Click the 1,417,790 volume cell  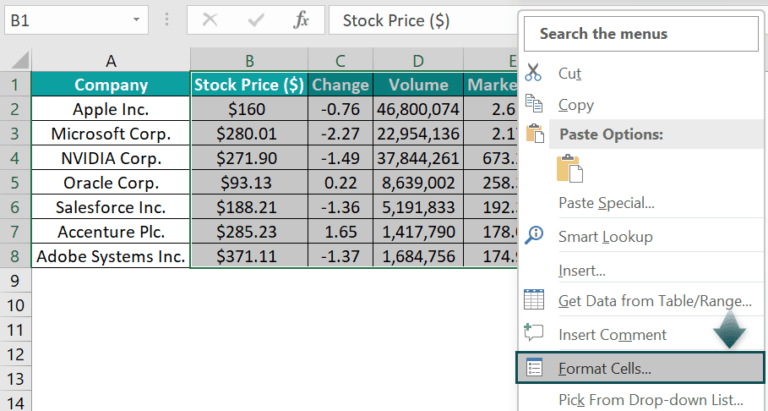click(x=418, y=231)
